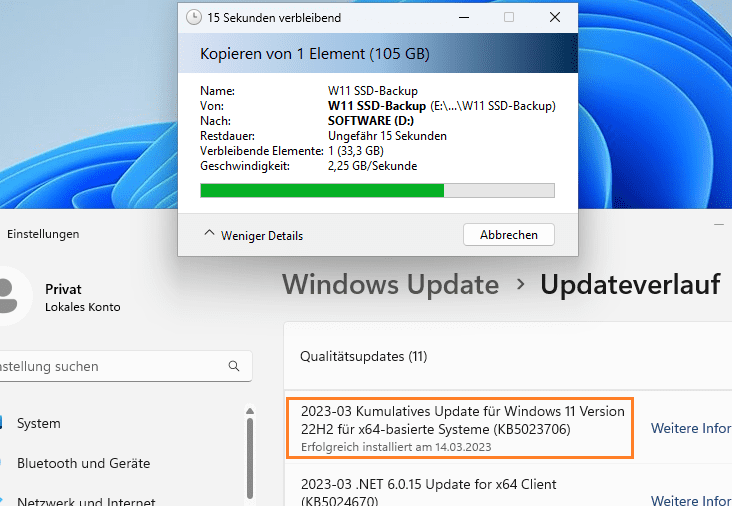The width and height of the screenshot is (732, 506).
Task: Click the sidebar scrollbar up arrow
Action: (x=250, y=411)
